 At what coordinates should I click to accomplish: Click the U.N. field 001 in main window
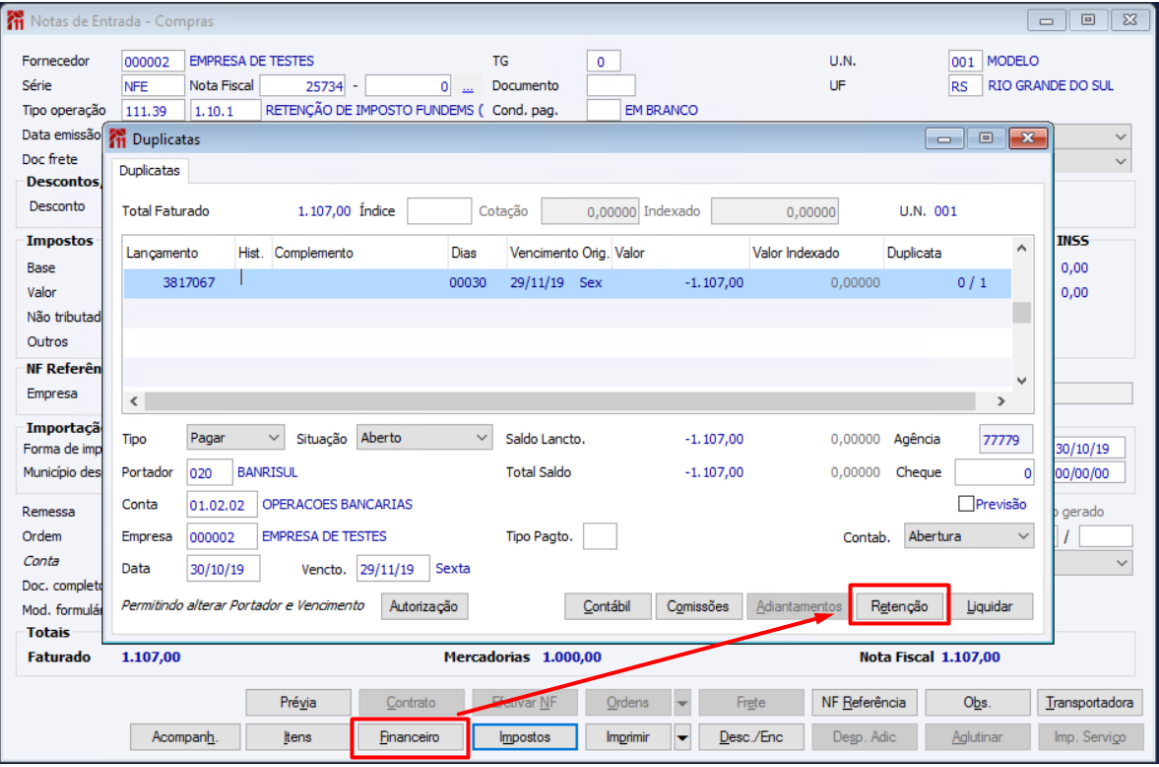[x=965, y=61]
